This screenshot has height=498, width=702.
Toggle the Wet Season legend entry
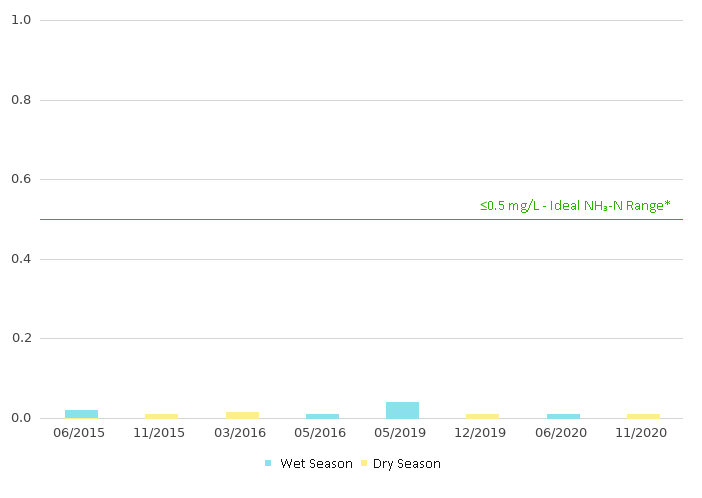coord(315,464)
